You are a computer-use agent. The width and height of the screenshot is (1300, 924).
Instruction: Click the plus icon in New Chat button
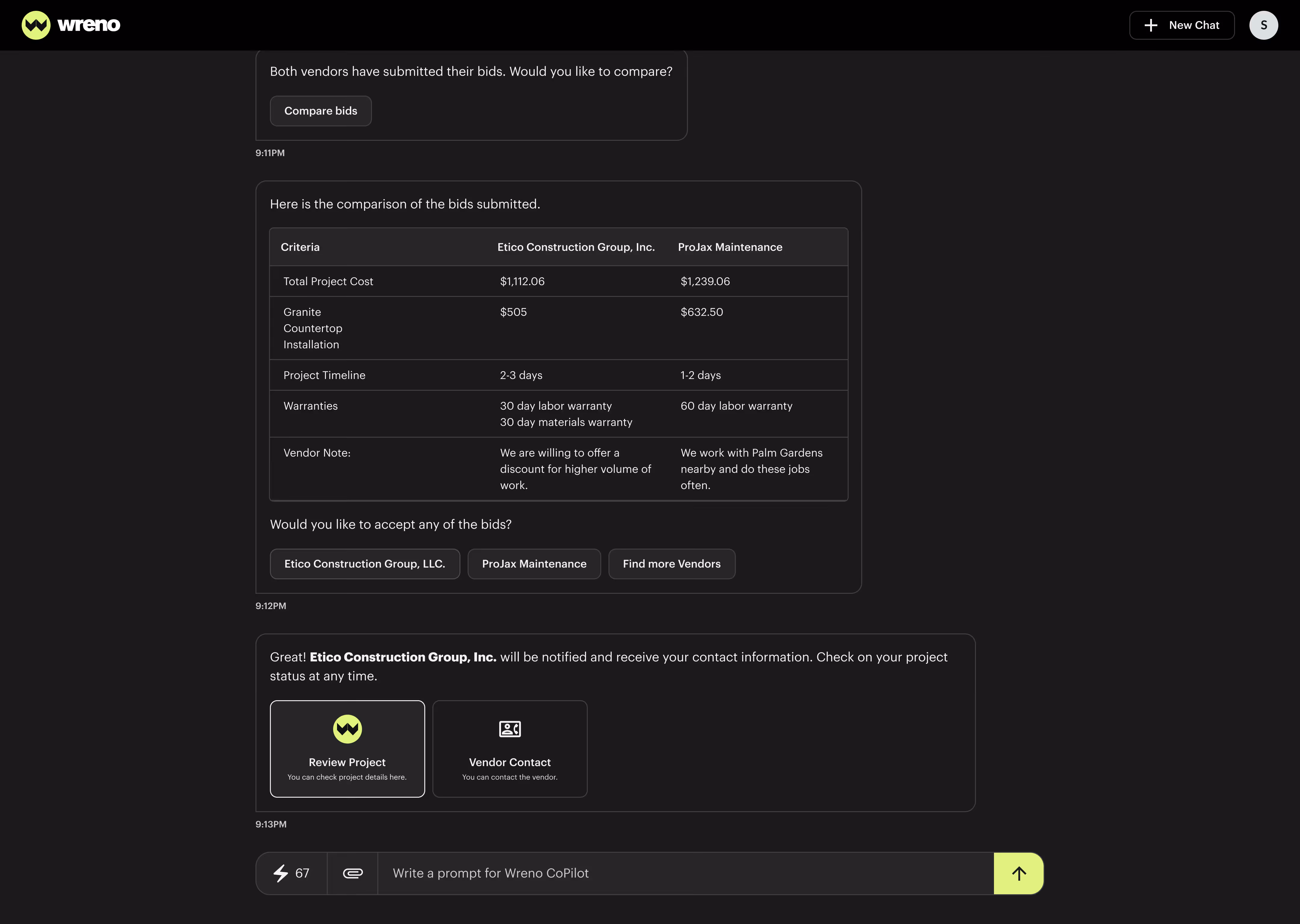coord(1151,25)
